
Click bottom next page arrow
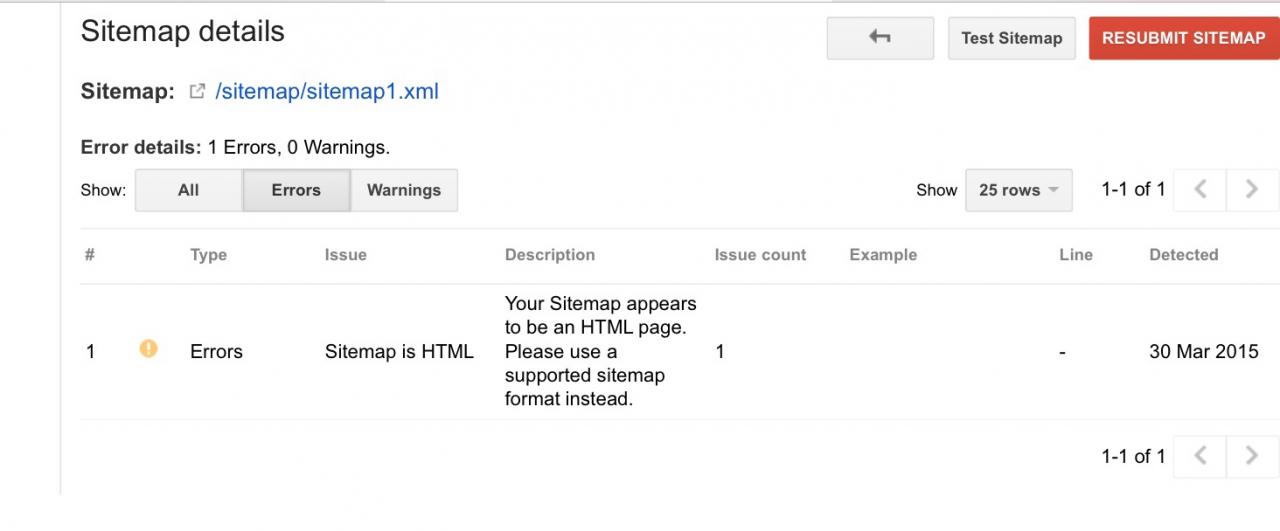tap(1252, 456)
